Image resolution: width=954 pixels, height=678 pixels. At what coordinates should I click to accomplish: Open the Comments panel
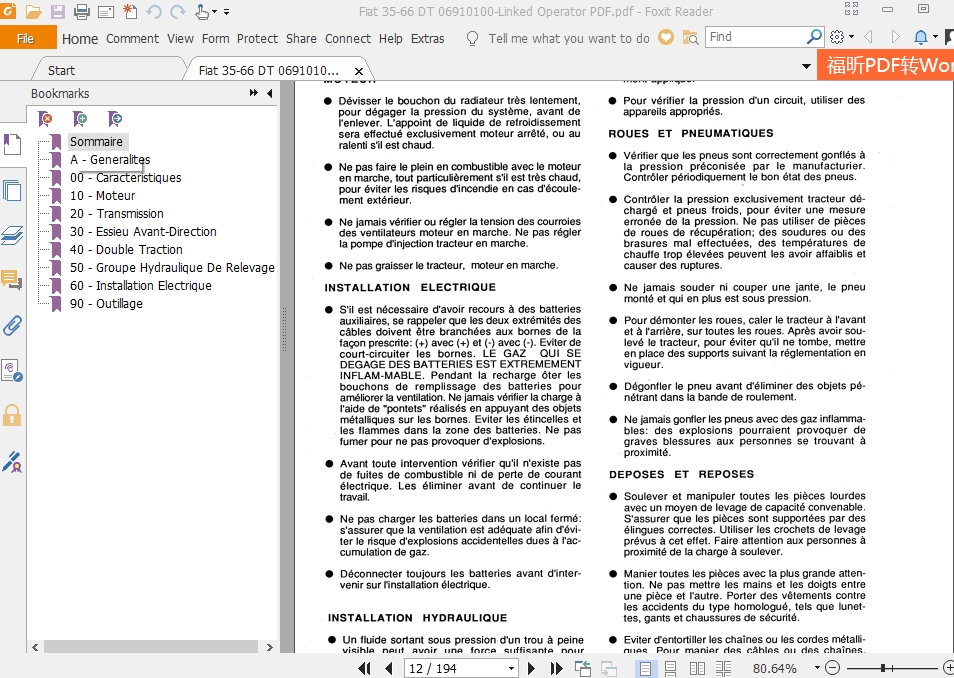(x=13, y=283)
